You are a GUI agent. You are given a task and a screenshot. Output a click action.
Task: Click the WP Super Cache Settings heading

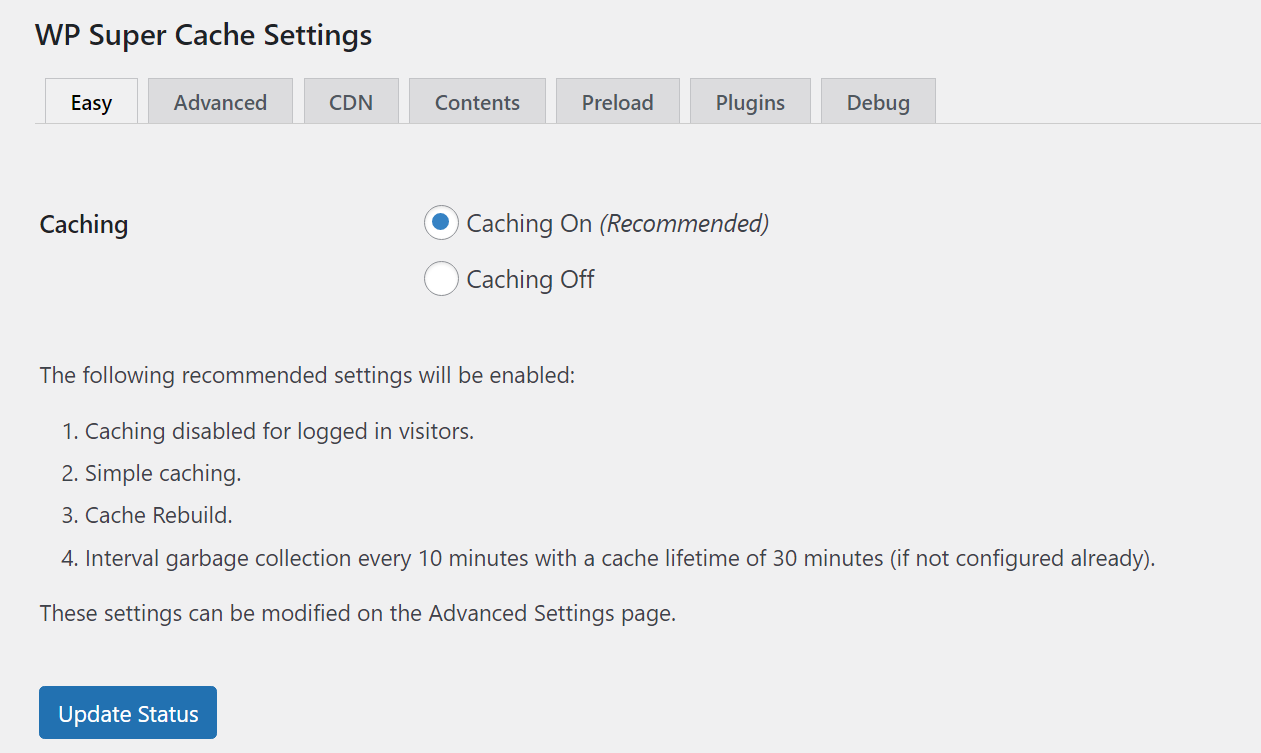(203, 35)
